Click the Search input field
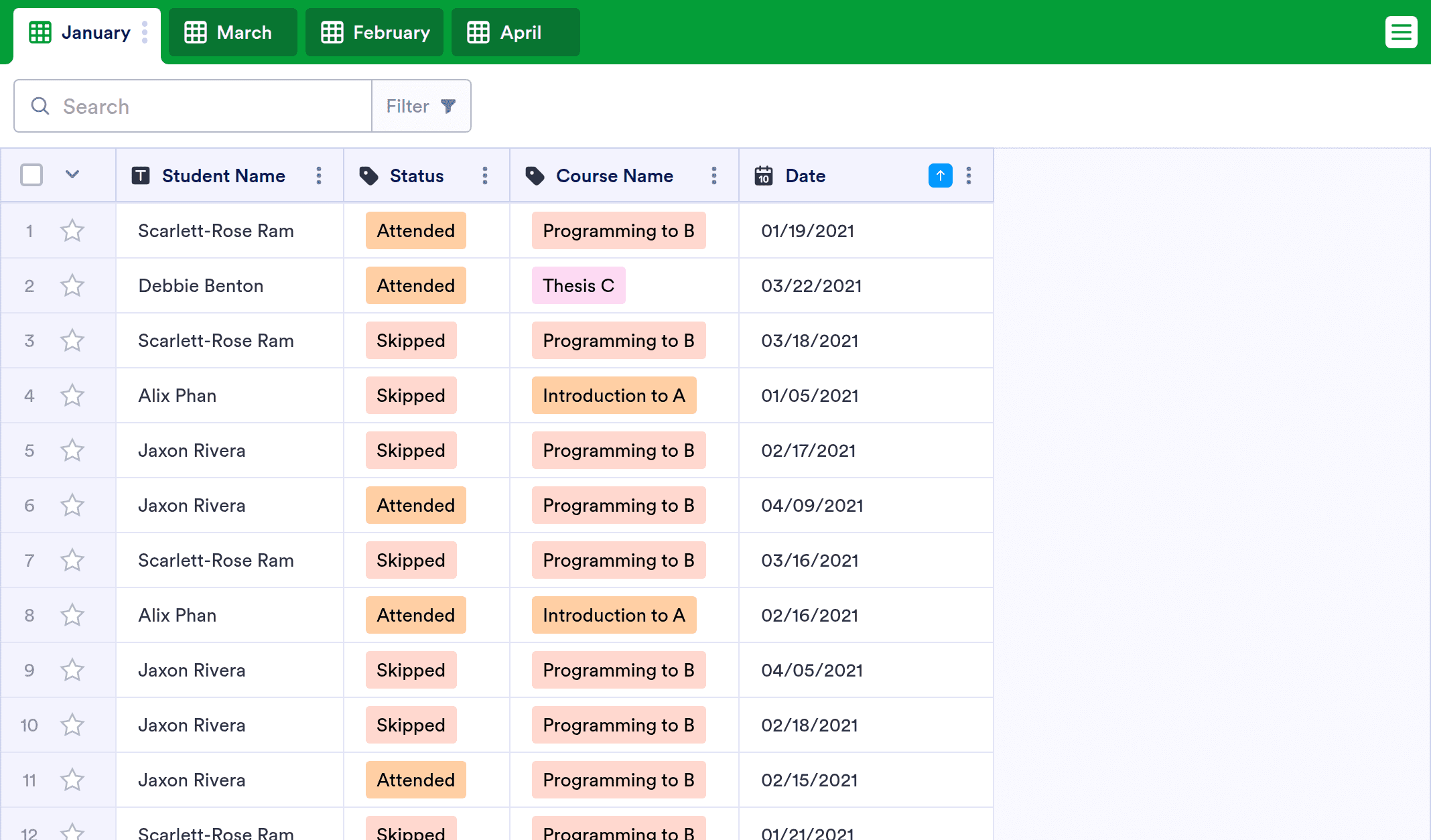1431x840 pixels. [193, 106]
